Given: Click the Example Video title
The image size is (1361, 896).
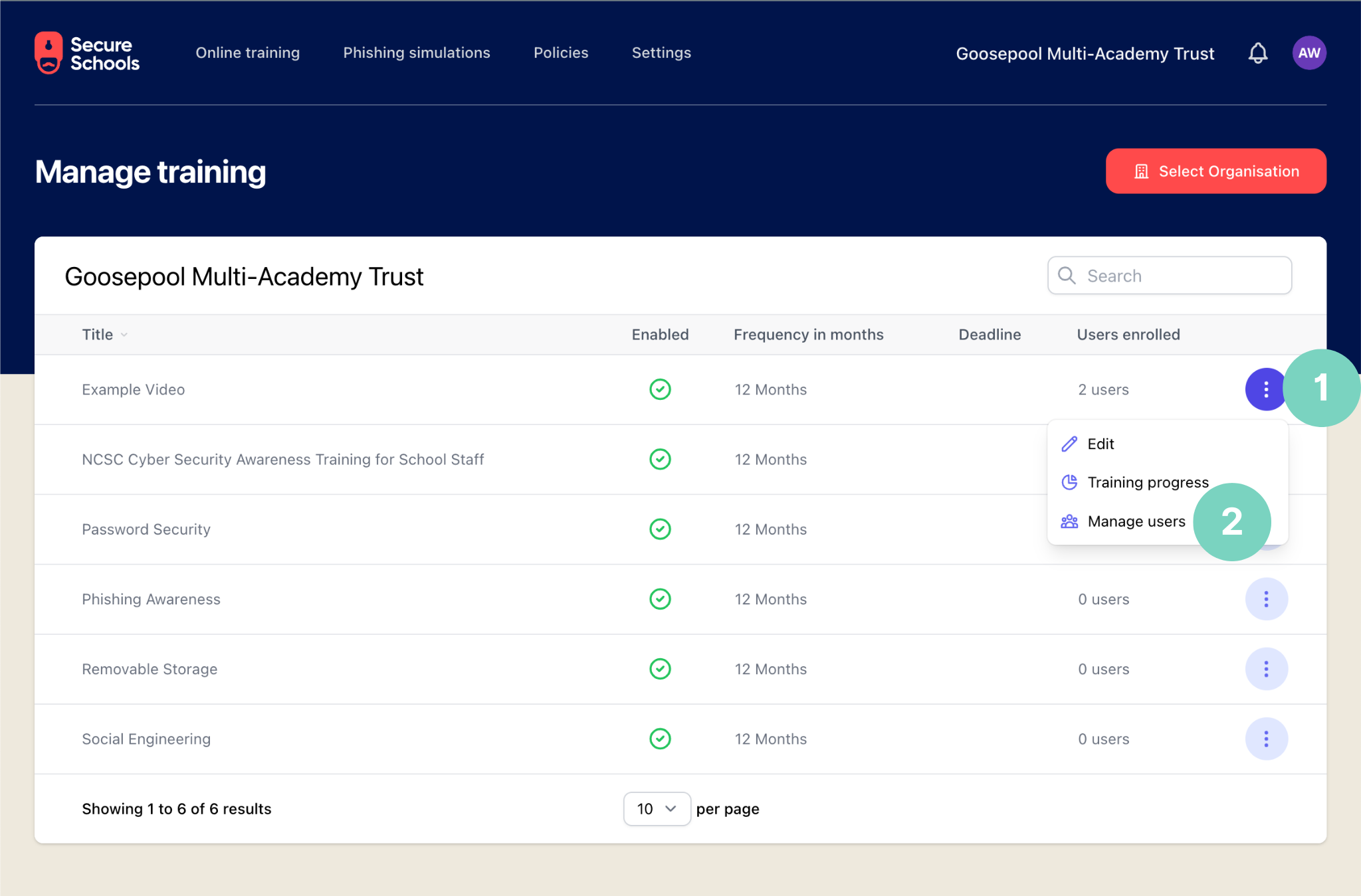Looking at the screenshot, I should (133, 390).
